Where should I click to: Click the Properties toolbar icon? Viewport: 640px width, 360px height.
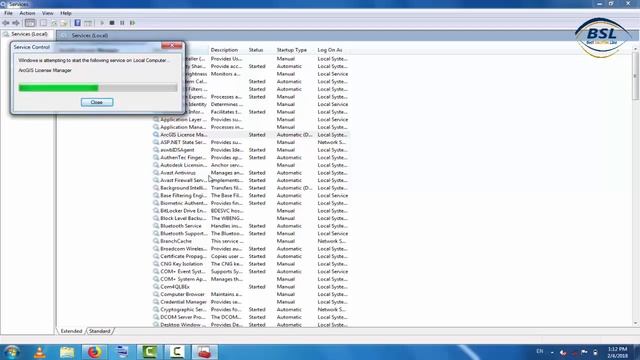(43, 23)
